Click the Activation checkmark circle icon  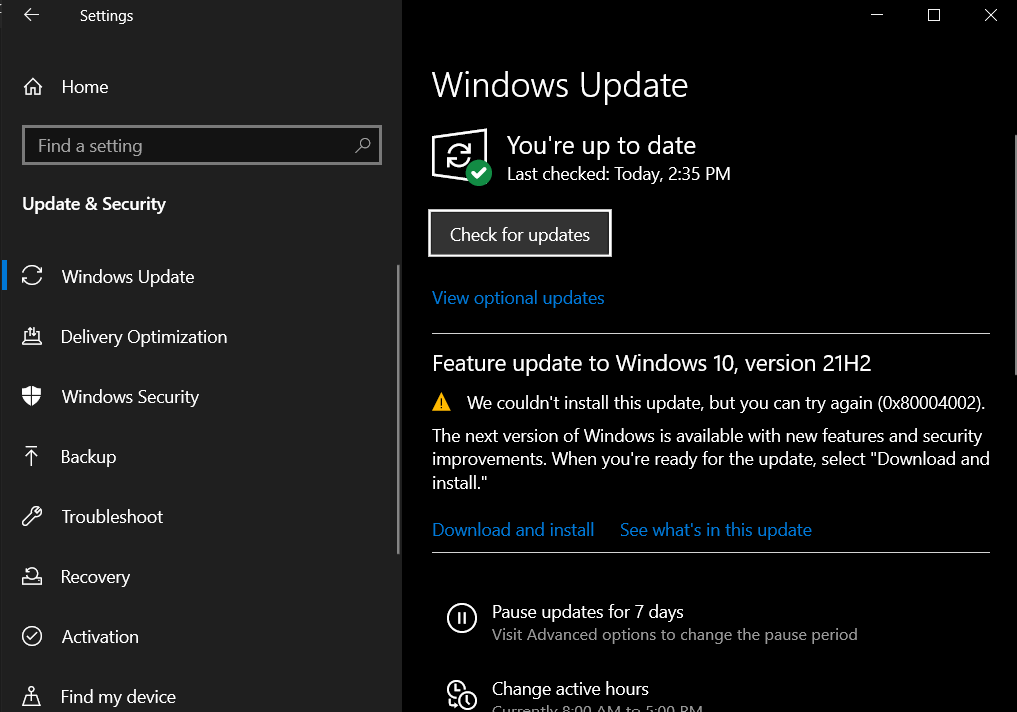click(32, 636)
